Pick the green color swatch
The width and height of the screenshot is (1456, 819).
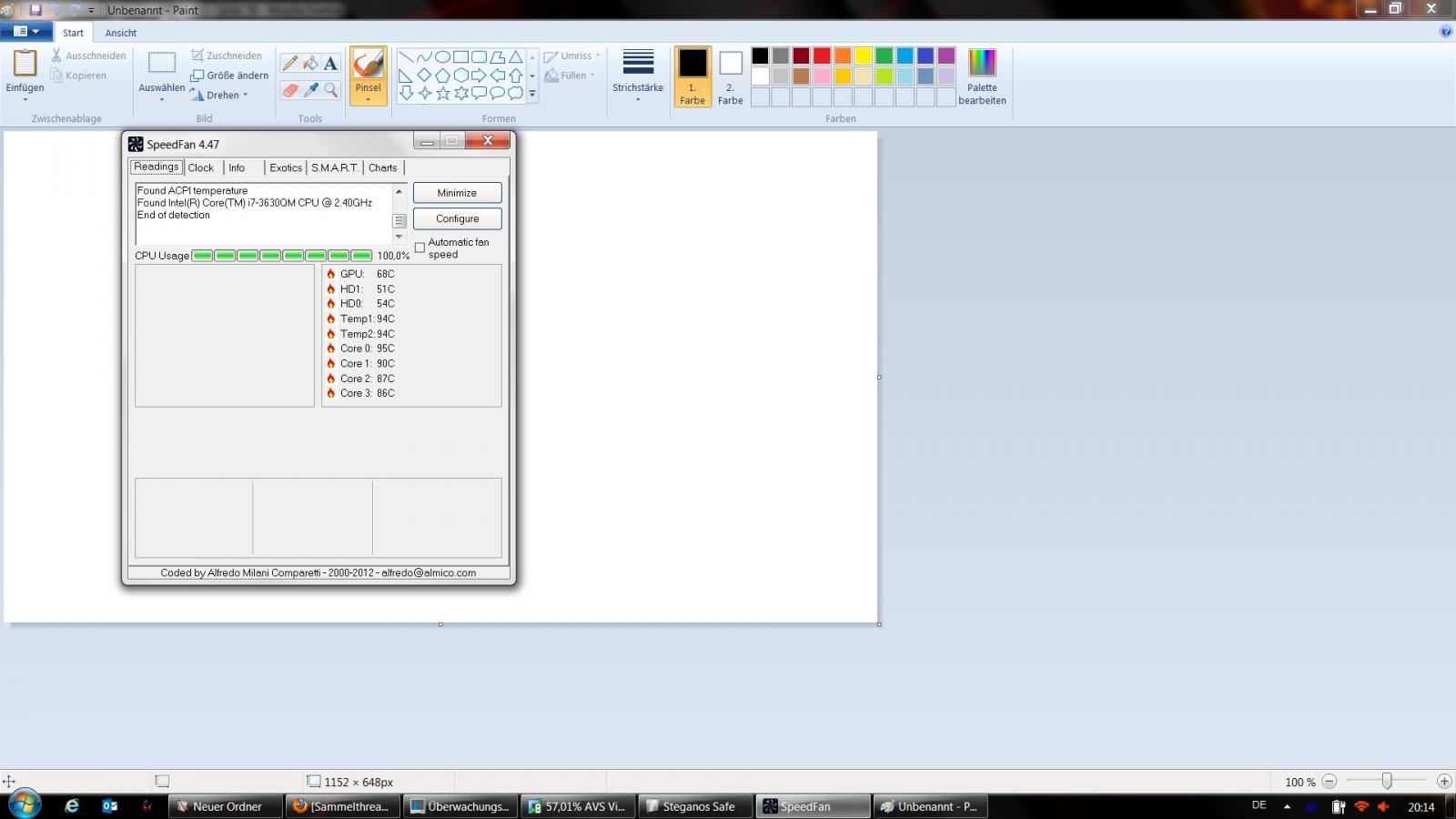884,56
